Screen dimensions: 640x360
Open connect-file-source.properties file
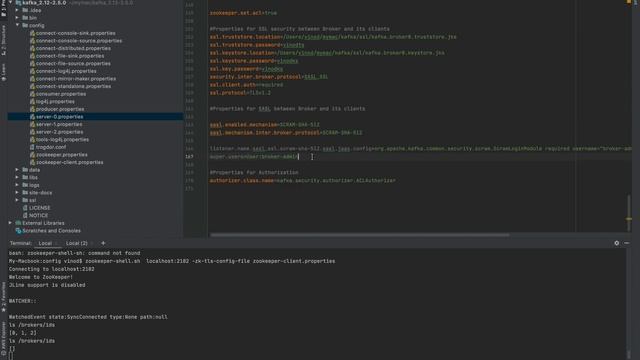(73, 64)
